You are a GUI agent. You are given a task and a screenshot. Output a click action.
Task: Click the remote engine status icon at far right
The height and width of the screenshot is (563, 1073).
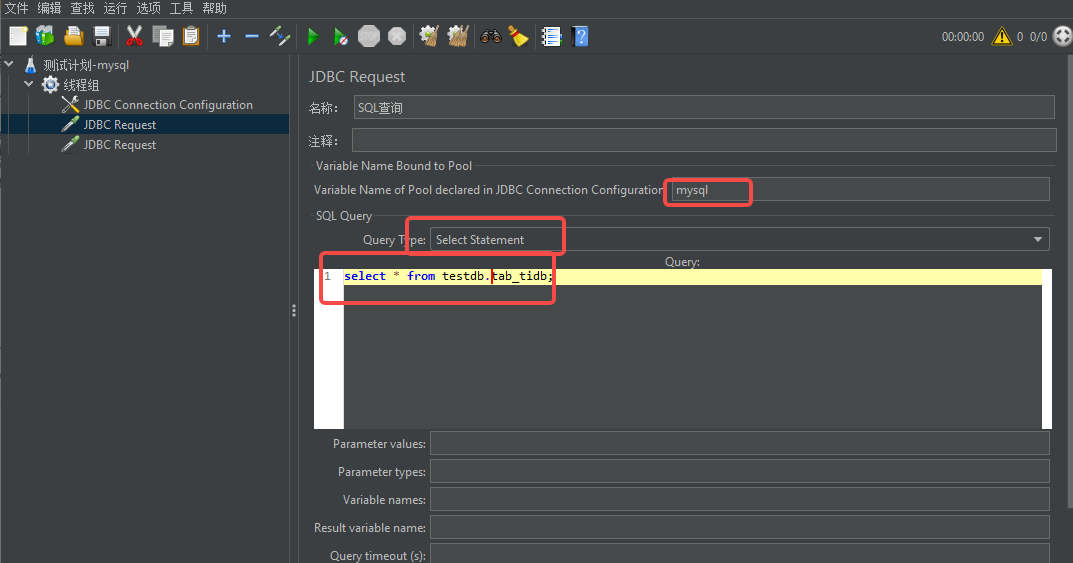[1063, 36]
